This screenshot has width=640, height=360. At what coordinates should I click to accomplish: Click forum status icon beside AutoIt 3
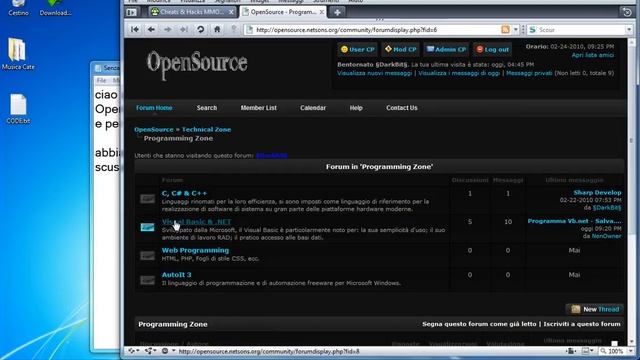[147, 280]
